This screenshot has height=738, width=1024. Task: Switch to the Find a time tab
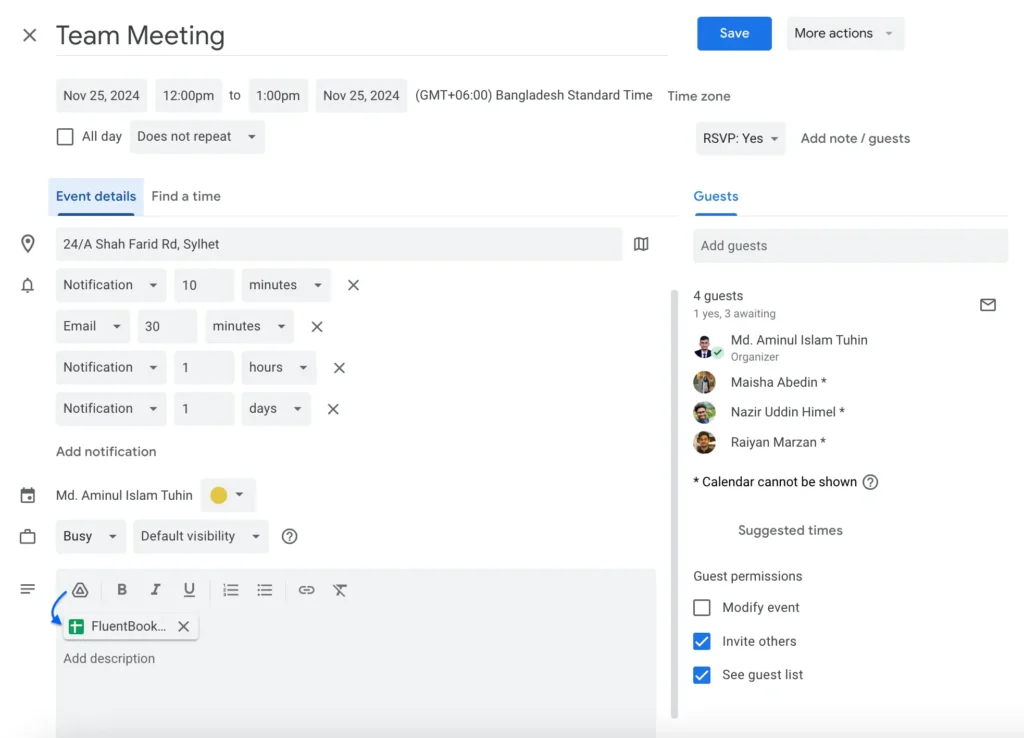tap(186, 196)
